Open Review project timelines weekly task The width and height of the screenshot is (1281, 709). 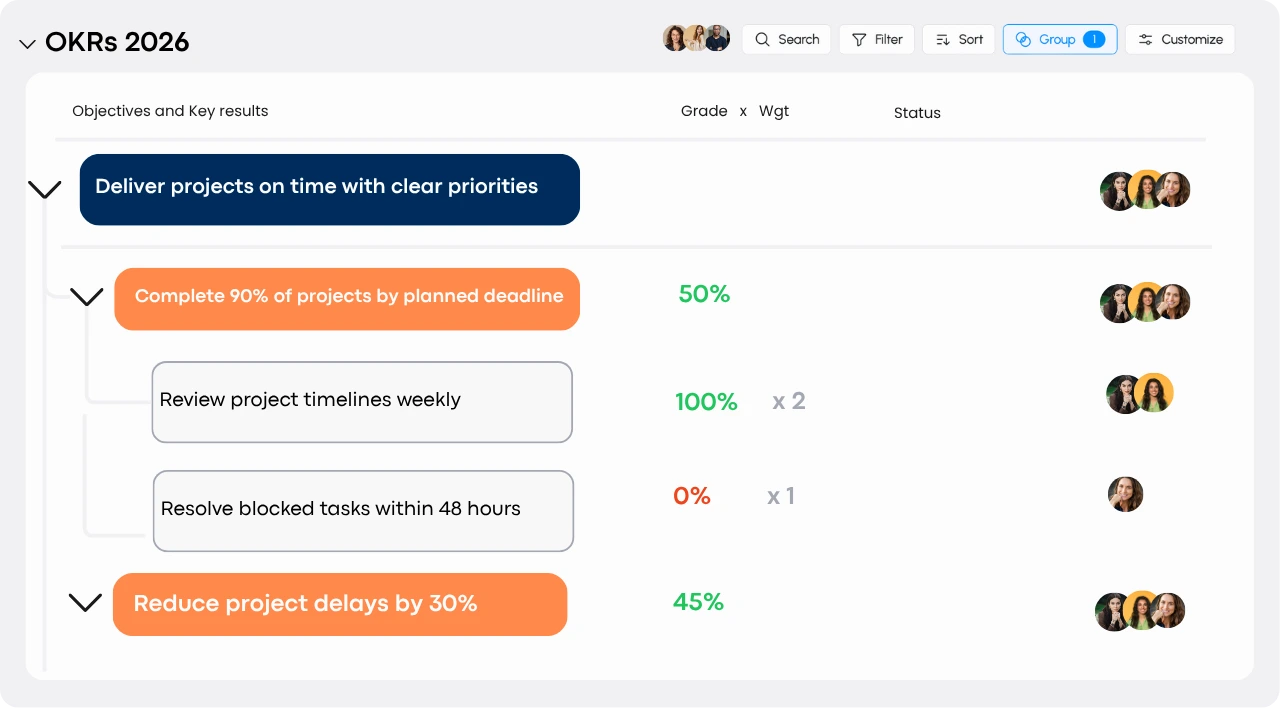click(361, 401)
